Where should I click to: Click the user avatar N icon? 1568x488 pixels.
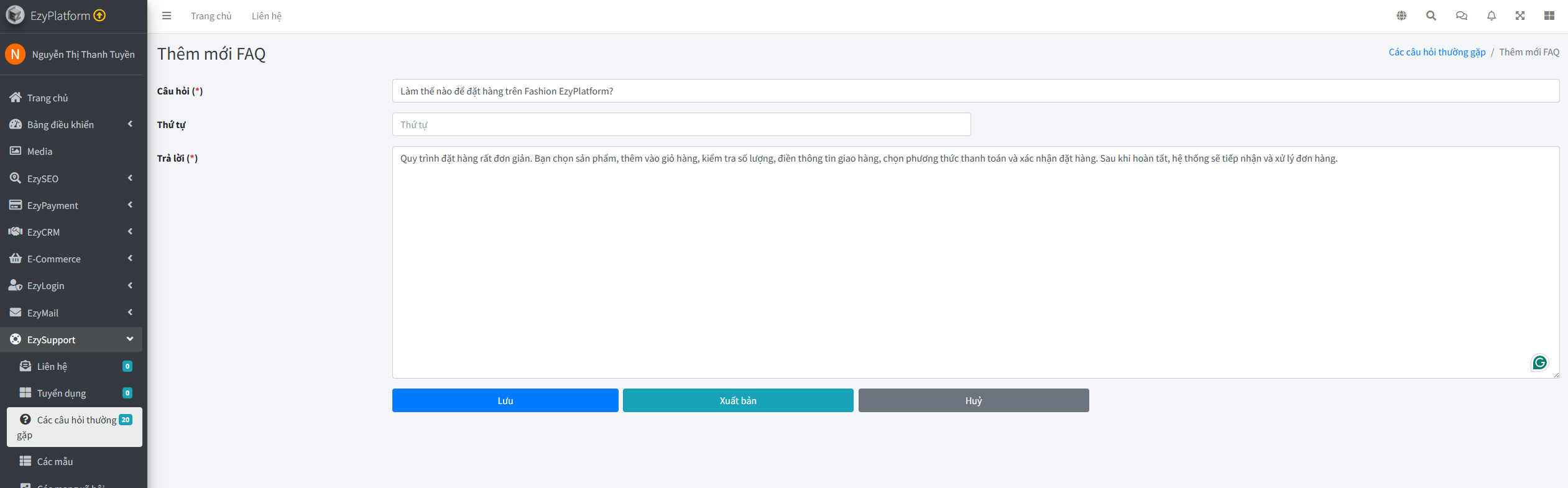[x=15, y=54]
